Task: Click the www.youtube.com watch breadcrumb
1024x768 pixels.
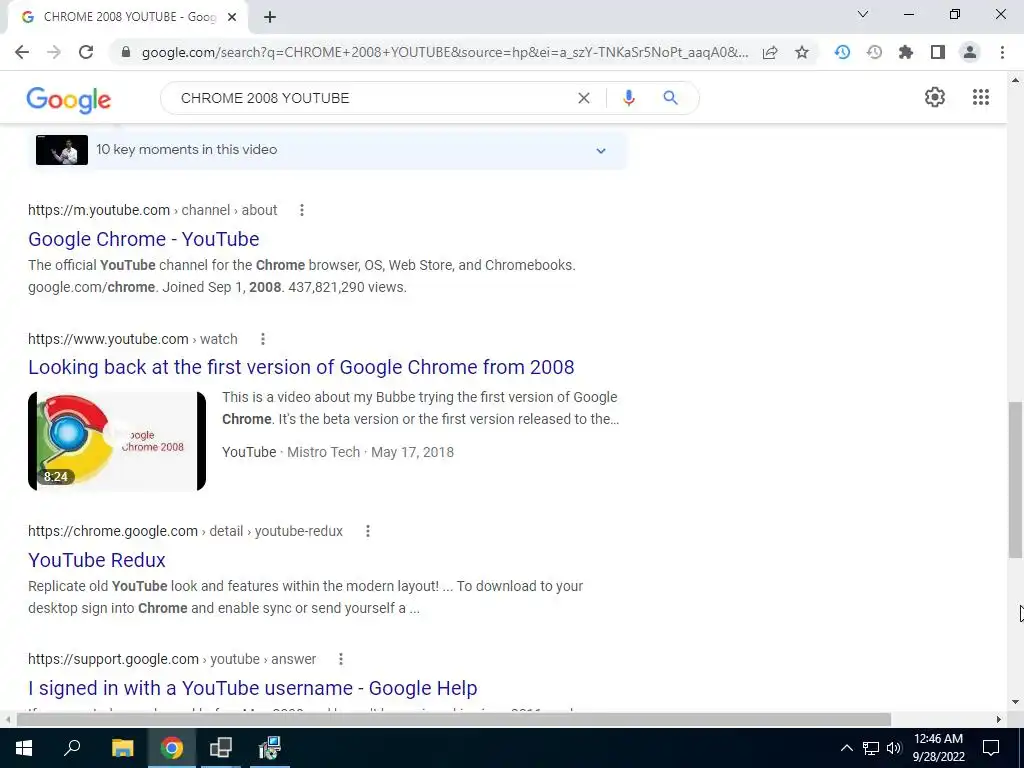Action: (x=133, y=339)
